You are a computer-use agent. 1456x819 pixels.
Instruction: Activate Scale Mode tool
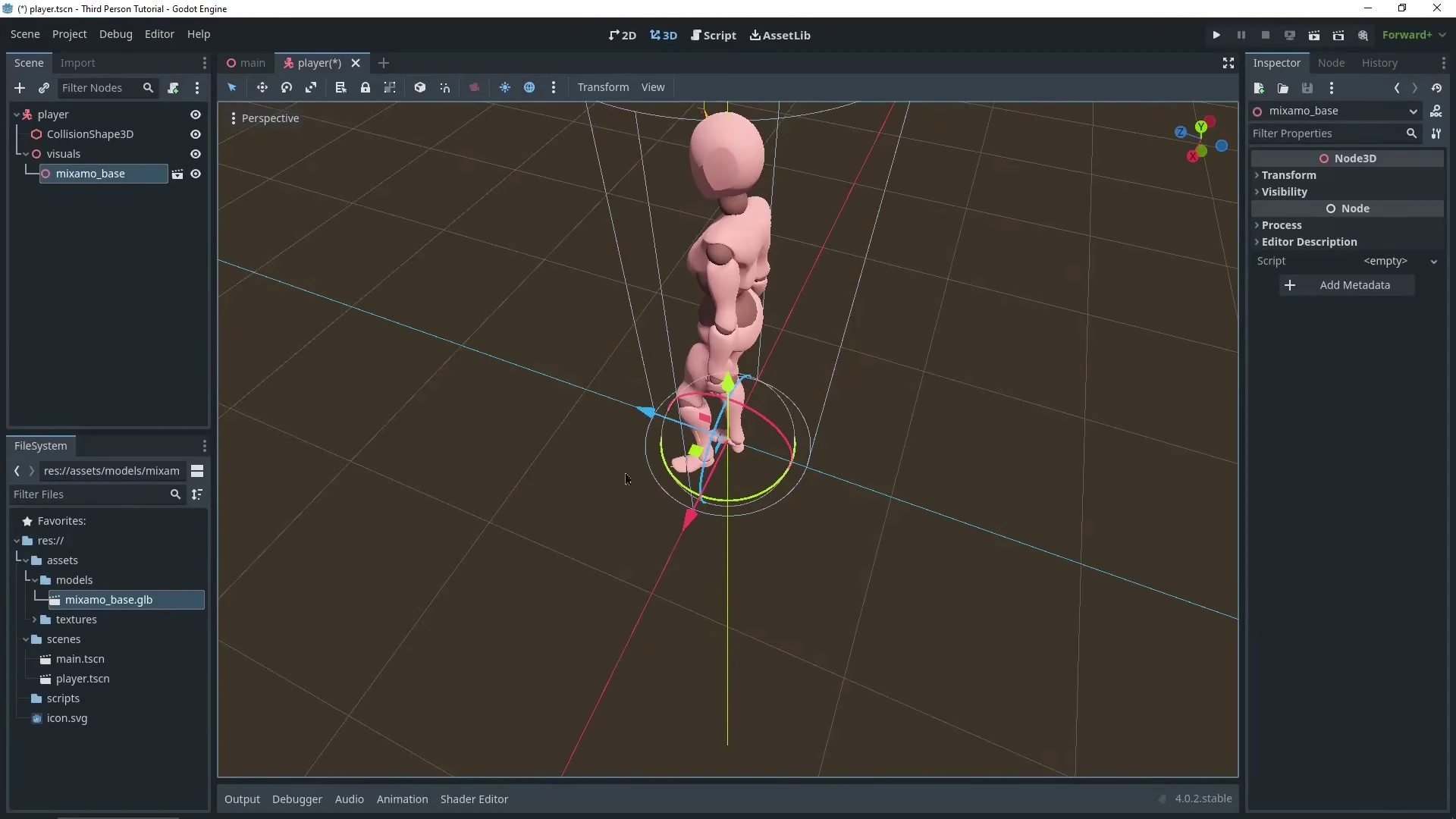click(x=311, y=87)
